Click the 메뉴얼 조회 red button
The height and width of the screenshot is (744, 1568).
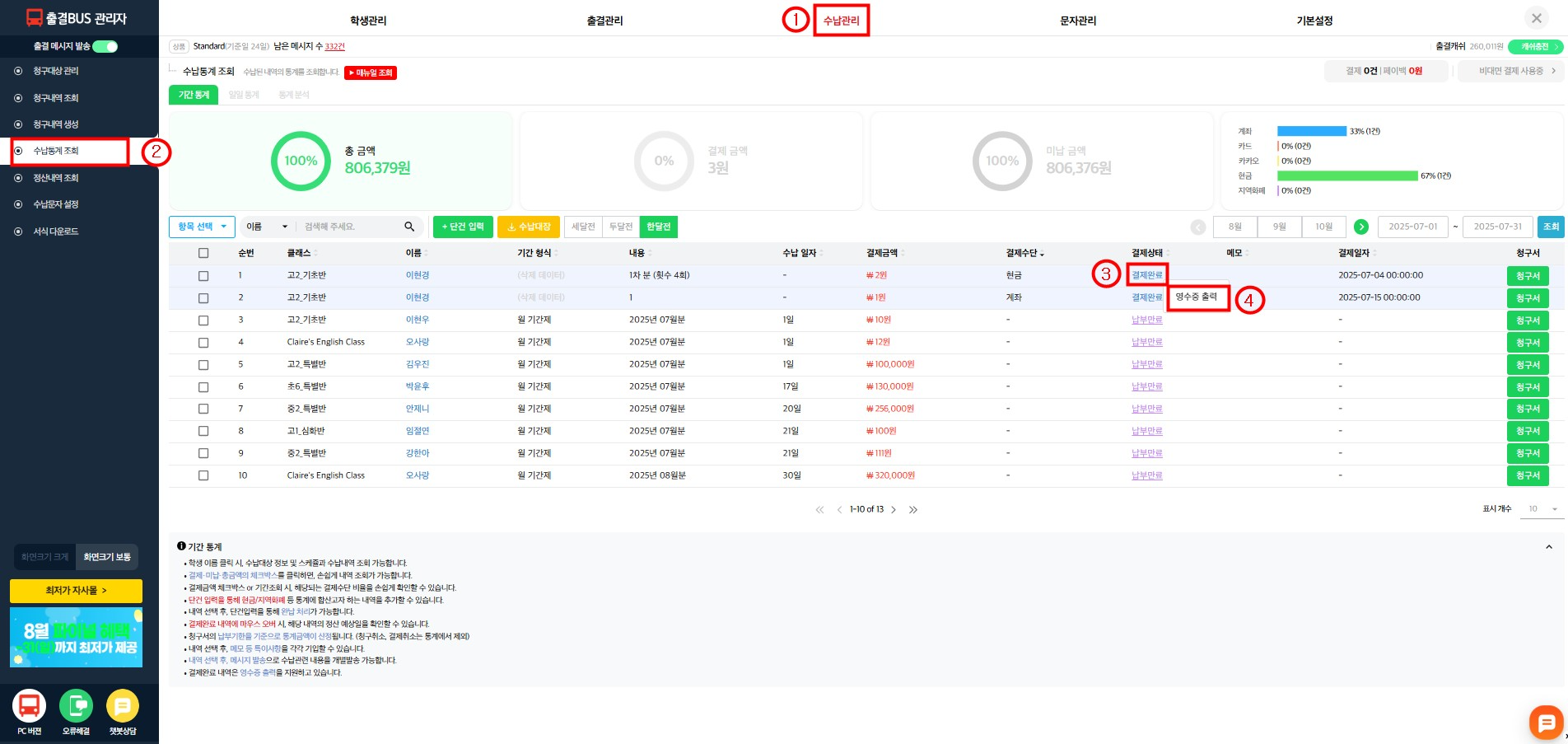[x=371, y=73]
